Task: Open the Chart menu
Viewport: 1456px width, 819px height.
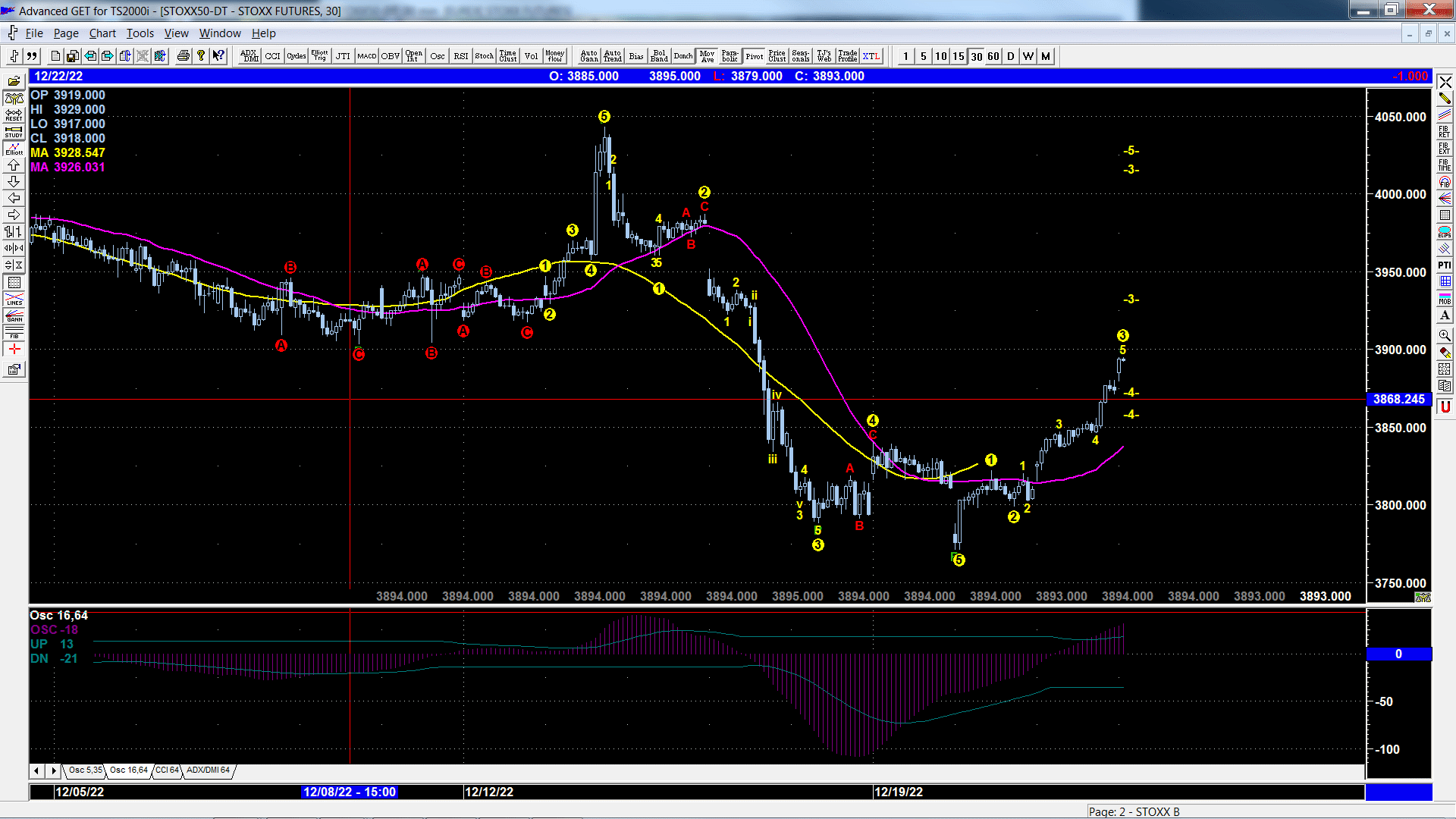Action: pyautogui.click(x=102, y=33)
